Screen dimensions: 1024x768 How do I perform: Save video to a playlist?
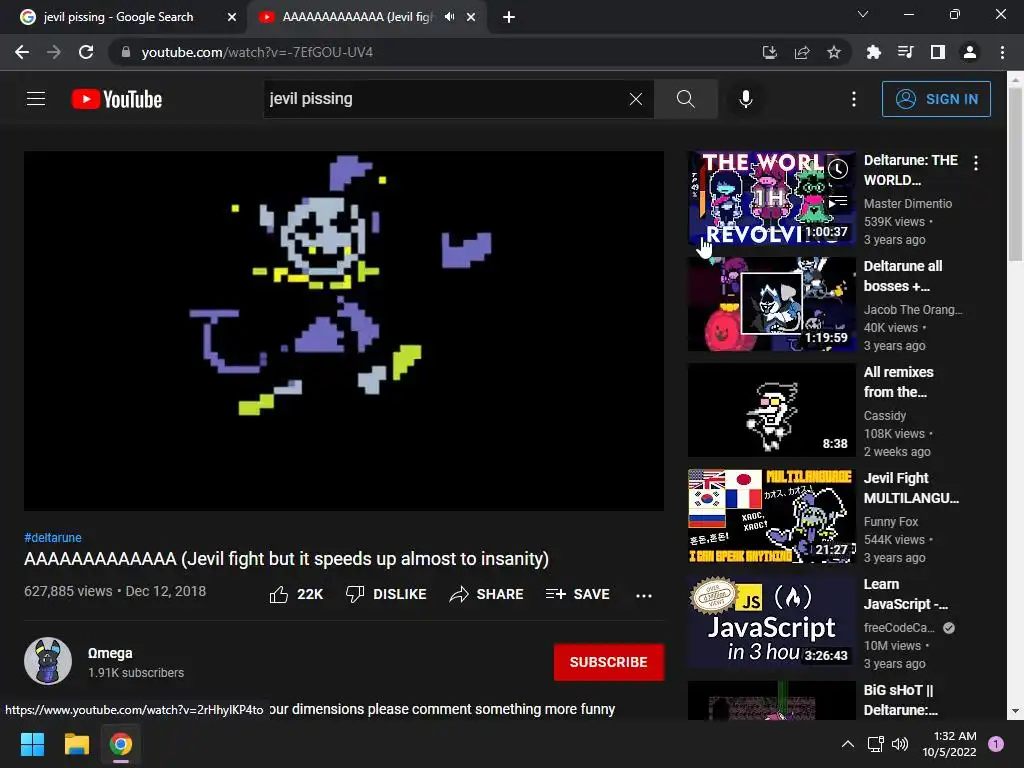tap(577, 594)
